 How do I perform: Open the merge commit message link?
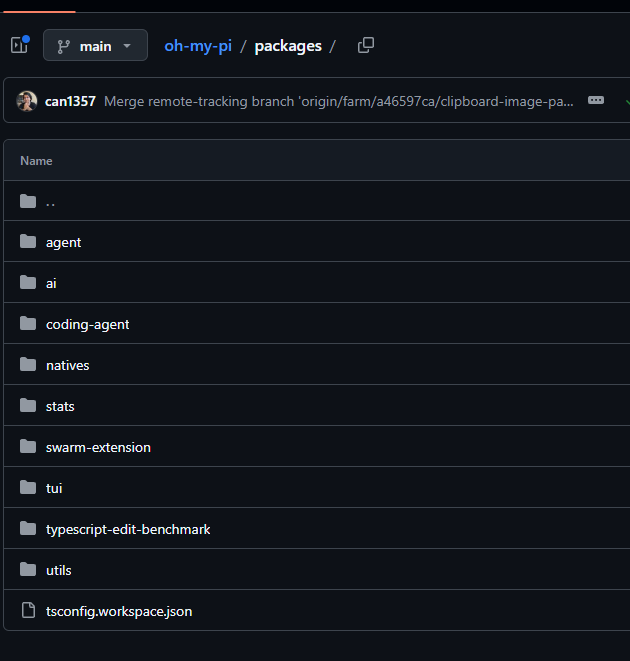339,101
